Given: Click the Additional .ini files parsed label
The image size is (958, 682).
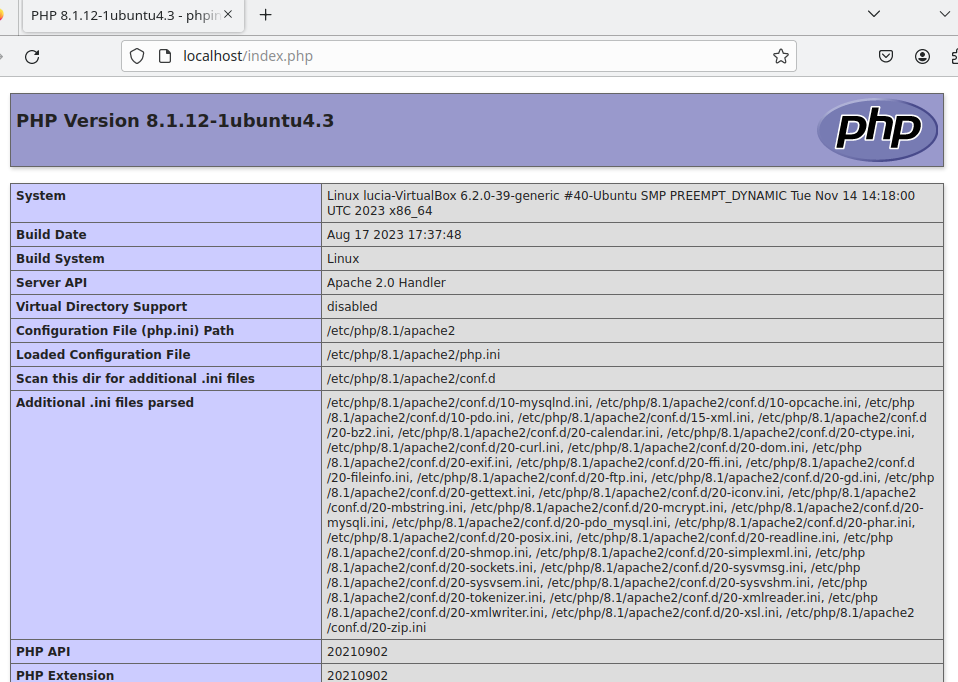Looking at the screenshot, I should coord(105,403).
